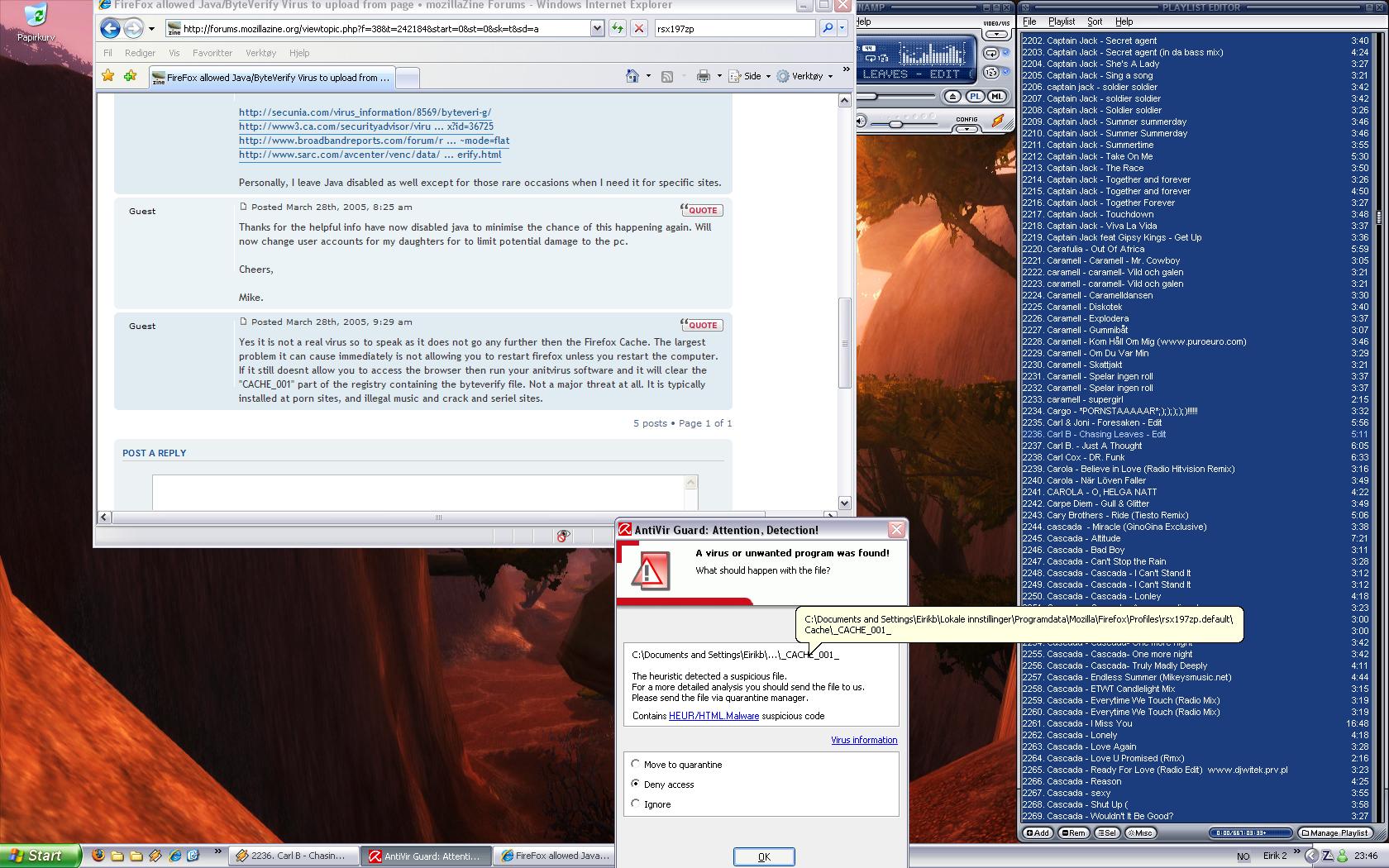Toggle Winamp media library with ML

coord(996,97)
